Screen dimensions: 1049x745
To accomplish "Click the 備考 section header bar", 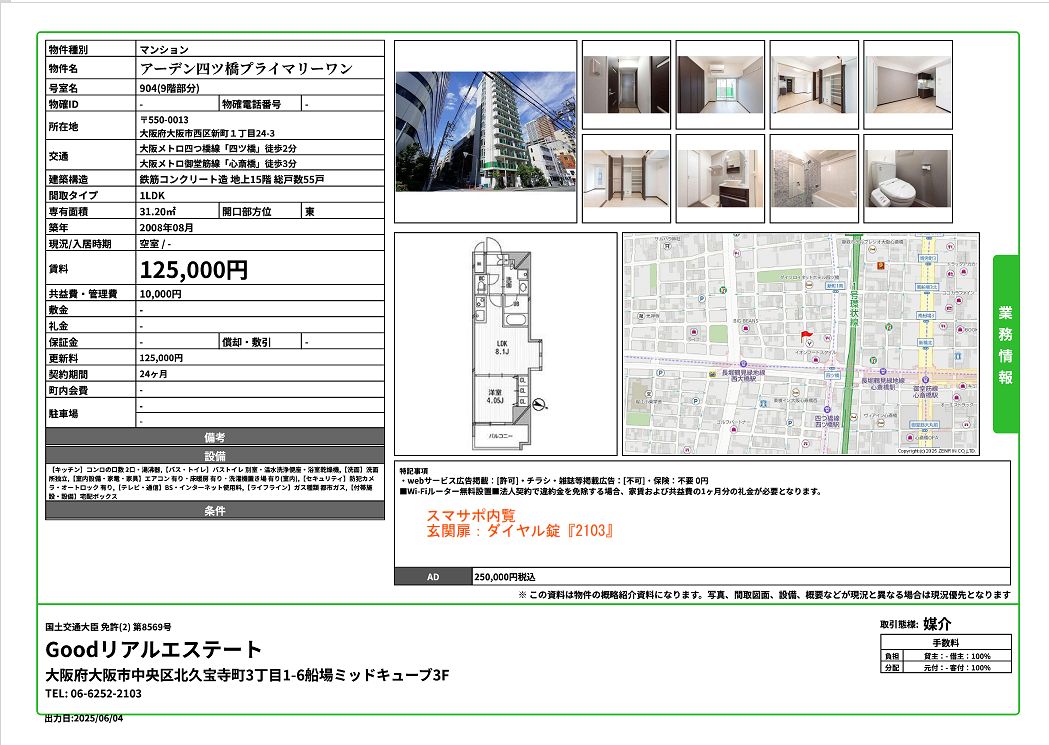I will 215,438.
